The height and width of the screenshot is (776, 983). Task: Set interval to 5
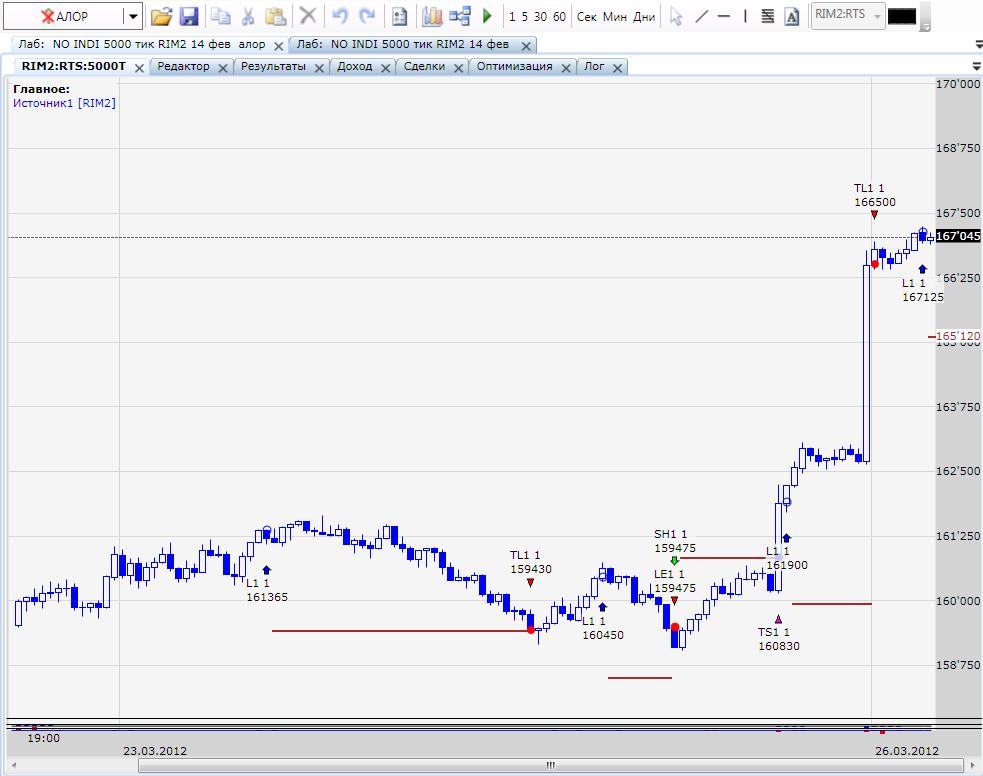click(525, 17)
